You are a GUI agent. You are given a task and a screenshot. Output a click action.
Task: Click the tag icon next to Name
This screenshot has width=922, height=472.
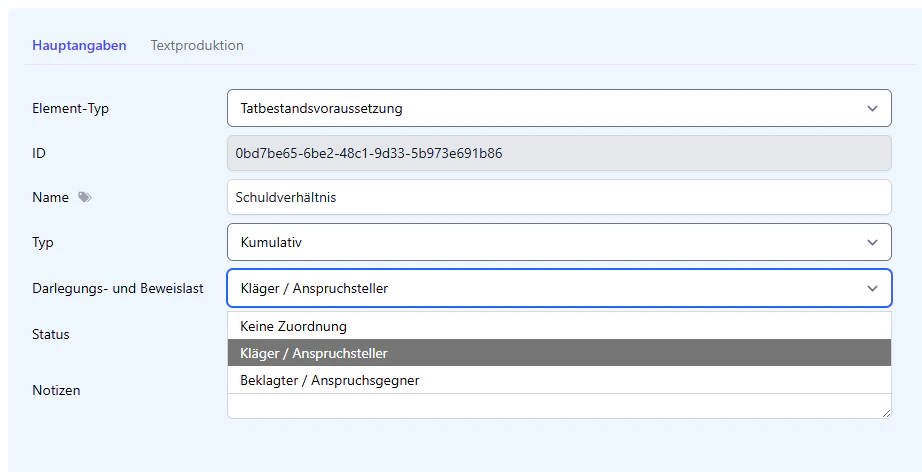tap(85, 197)
